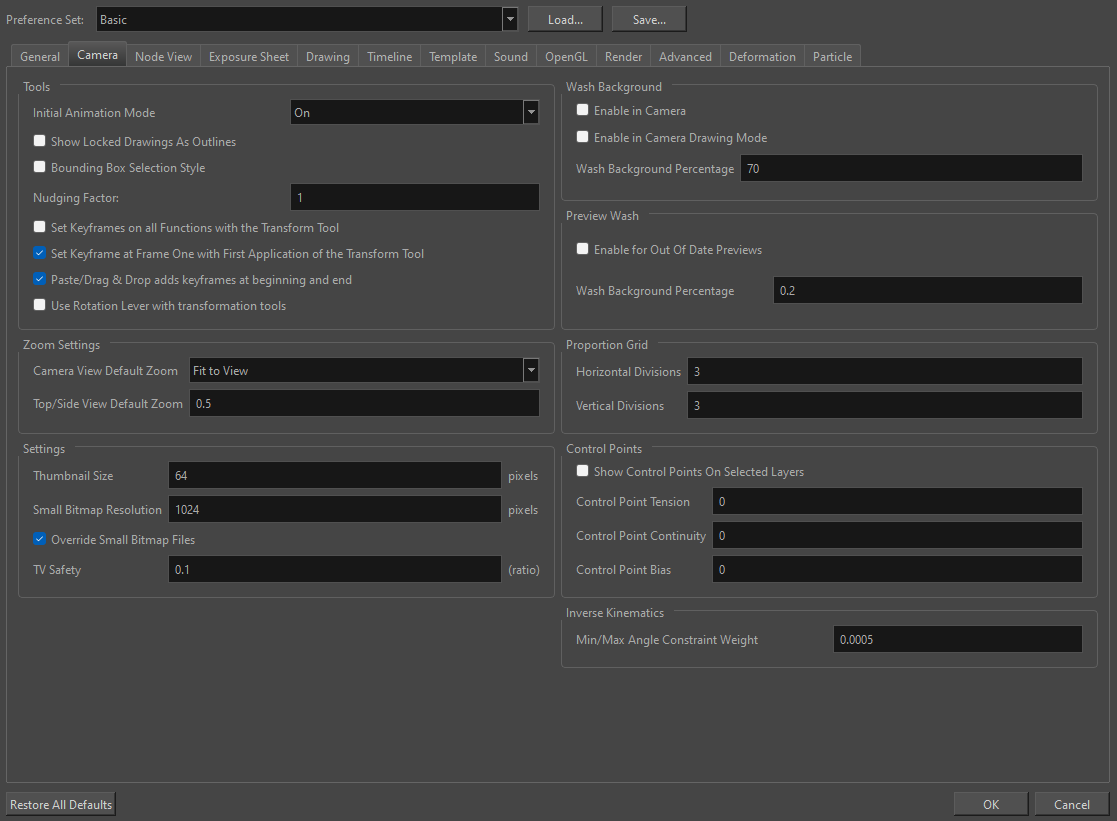Screen dimensions: 1117x821
Task: Click the Min/Max Angle Constraint Weight field
Action: pos(957,639)
